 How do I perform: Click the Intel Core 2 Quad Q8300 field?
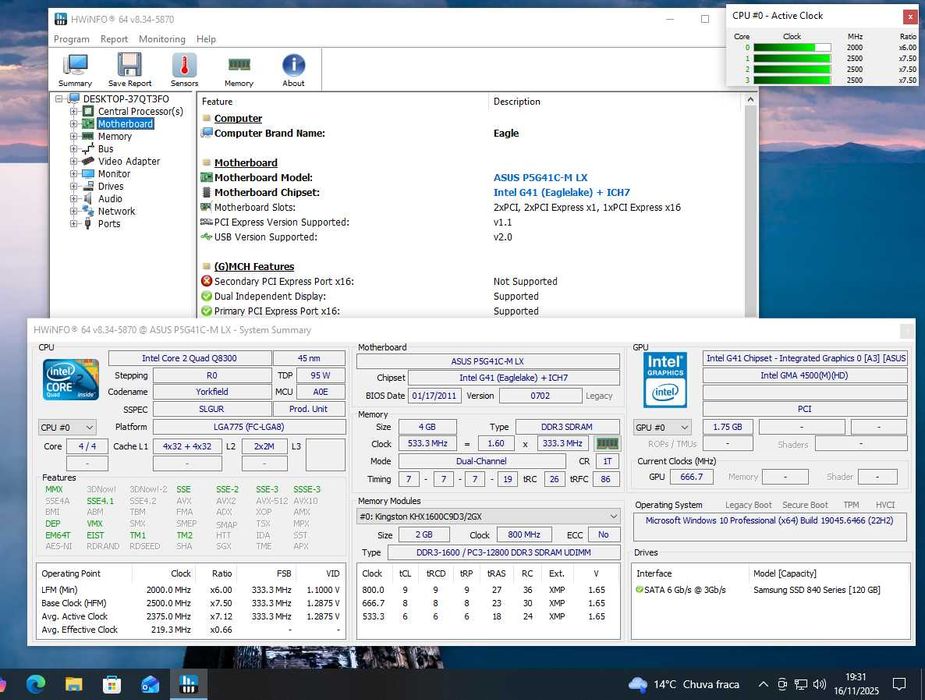[x=189, y=358]
